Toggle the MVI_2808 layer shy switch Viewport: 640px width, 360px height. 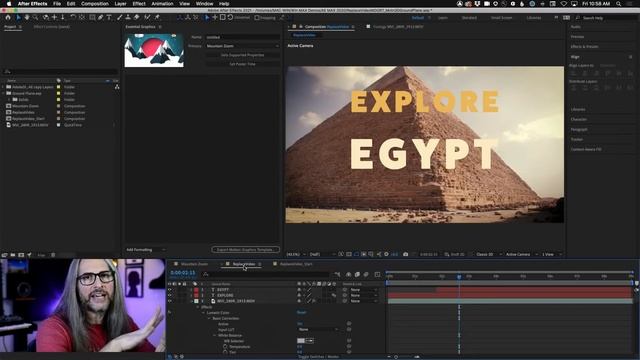coord(299,301)
